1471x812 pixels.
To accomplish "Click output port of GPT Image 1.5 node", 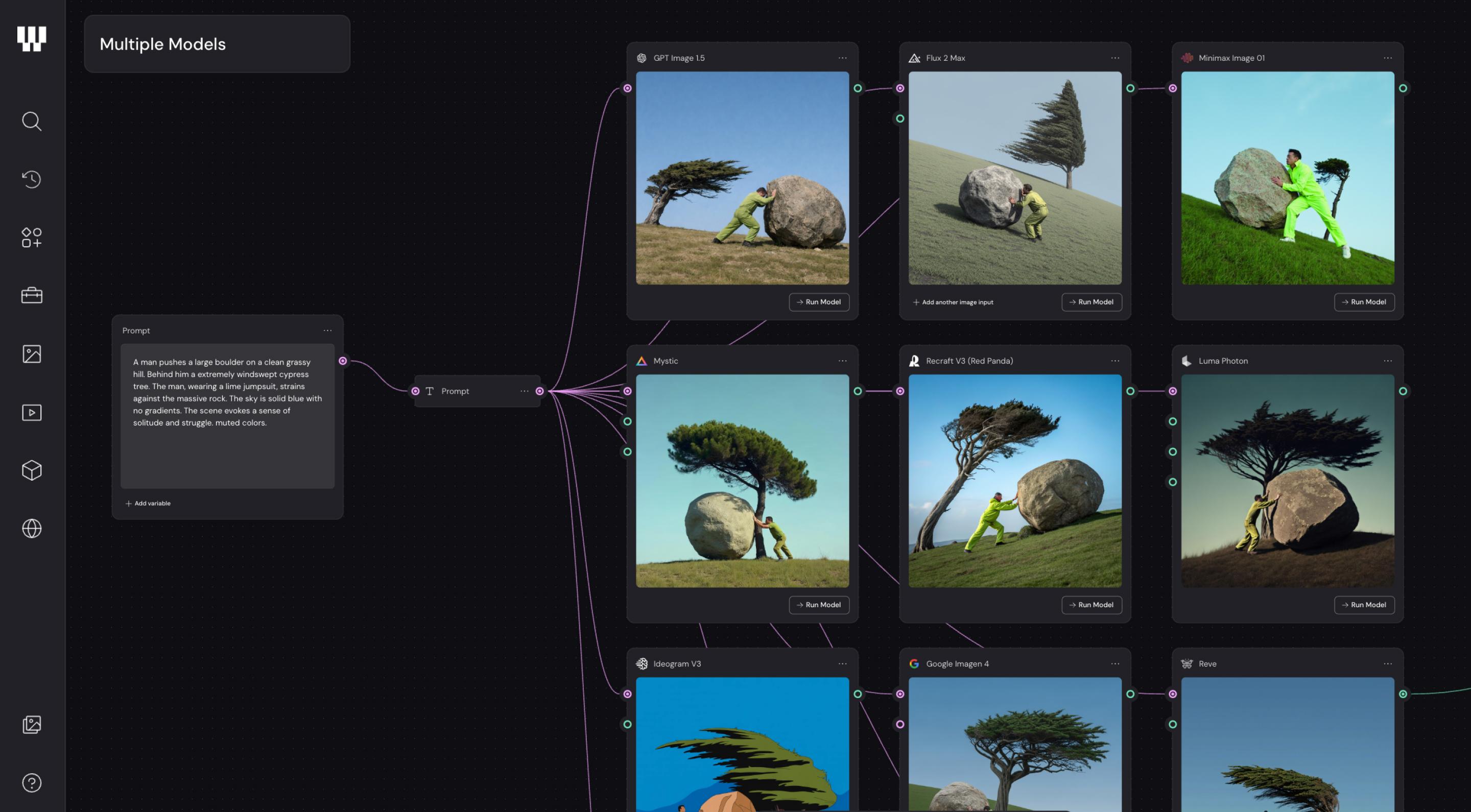I will 858,88.
